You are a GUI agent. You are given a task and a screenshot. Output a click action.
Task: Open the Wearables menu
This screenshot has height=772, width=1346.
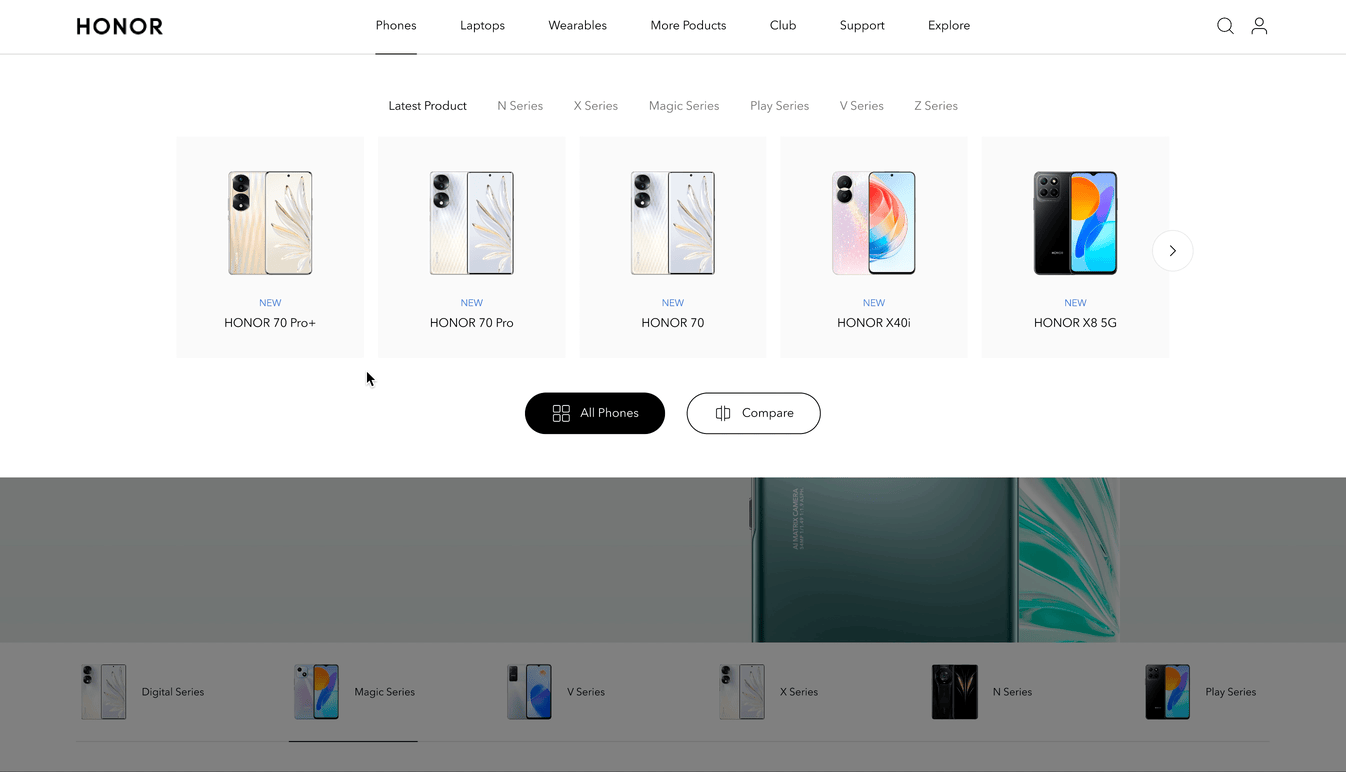577,26
